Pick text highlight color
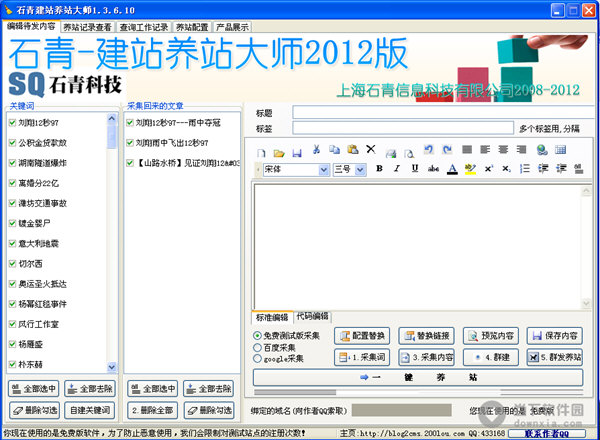This screenshot has height=440, width=600. pos(470,169)
